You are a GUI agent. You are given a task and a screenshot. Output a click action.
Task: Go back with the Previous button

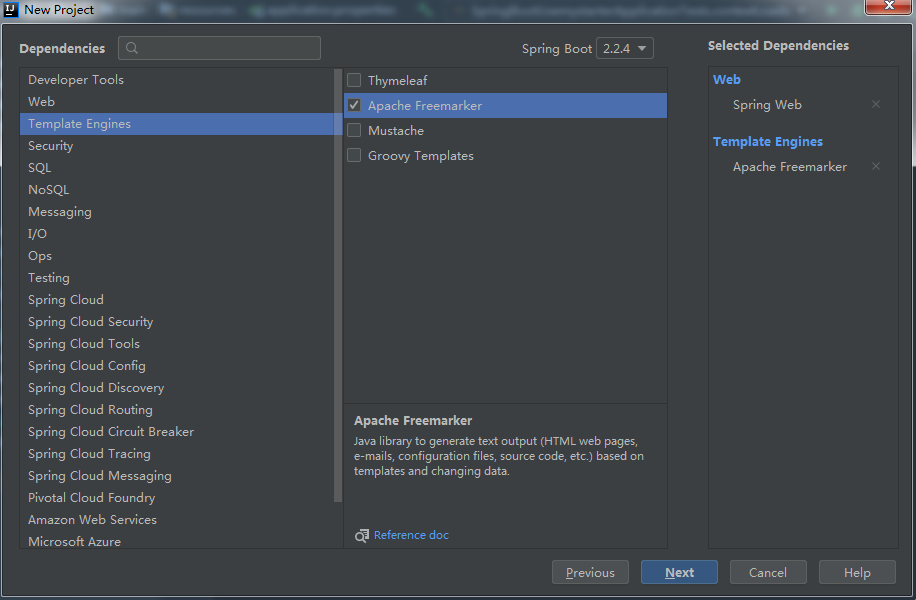pos(590,572)
